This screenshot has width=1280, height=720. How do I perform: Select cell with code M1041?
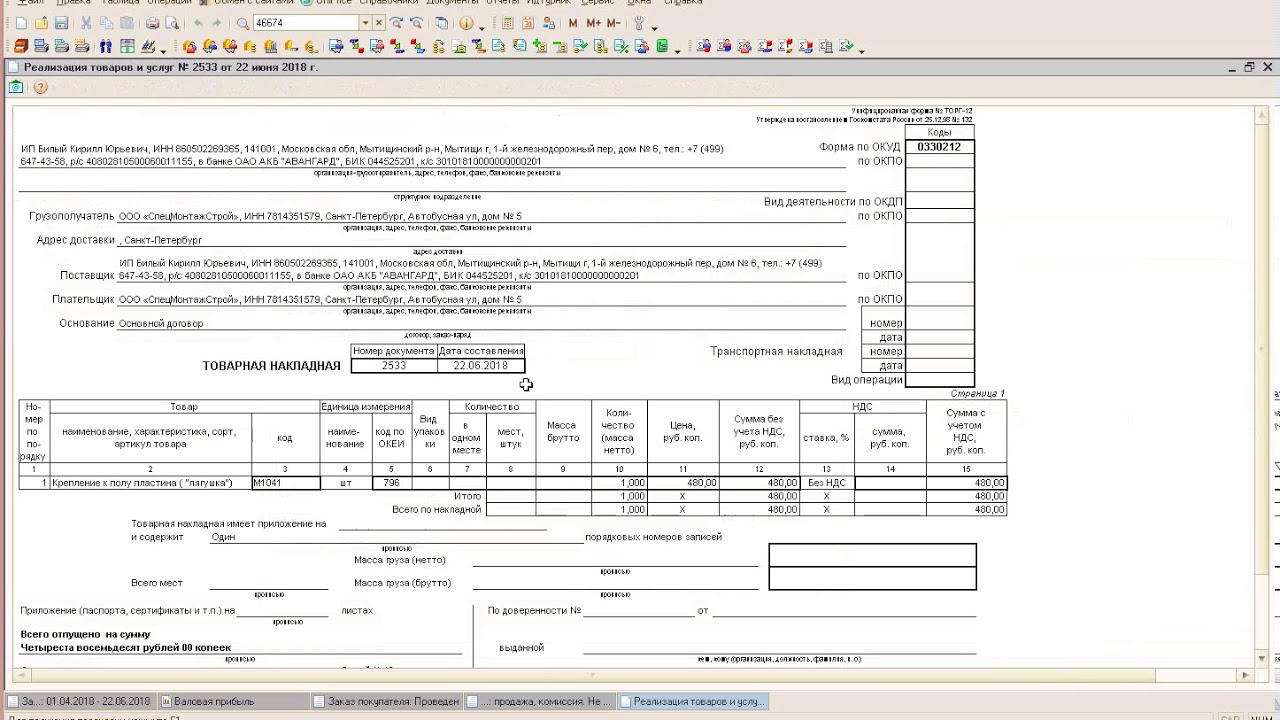pyautogui.click(x=286, y=483)
